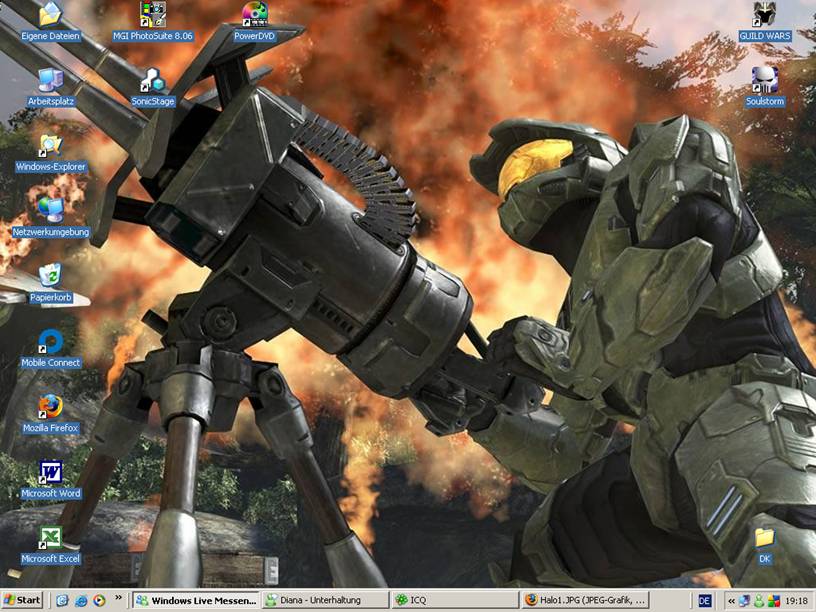Open the DK folder on desktop
The image size is (816, 612).
pyautogui.click(x=764, y=539)
